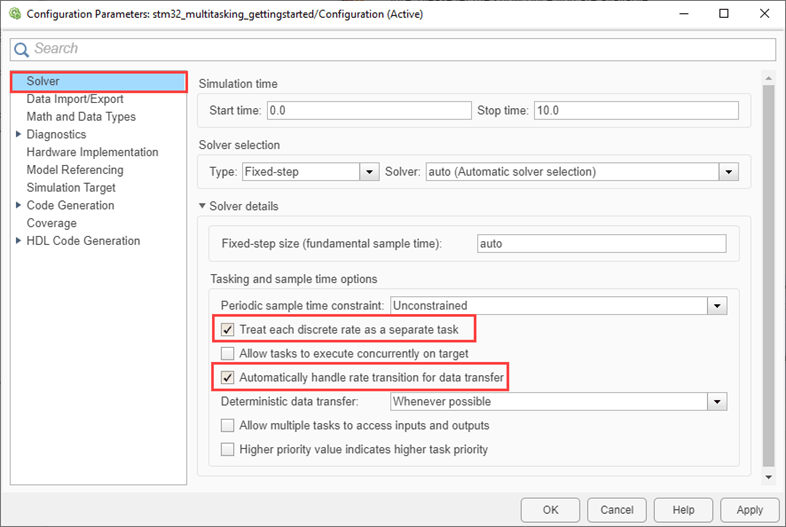Image resolution: width=786 pixels, height=527 pixels.
Task: Open the solver Type dropdown
Action: tap(368, 172)
